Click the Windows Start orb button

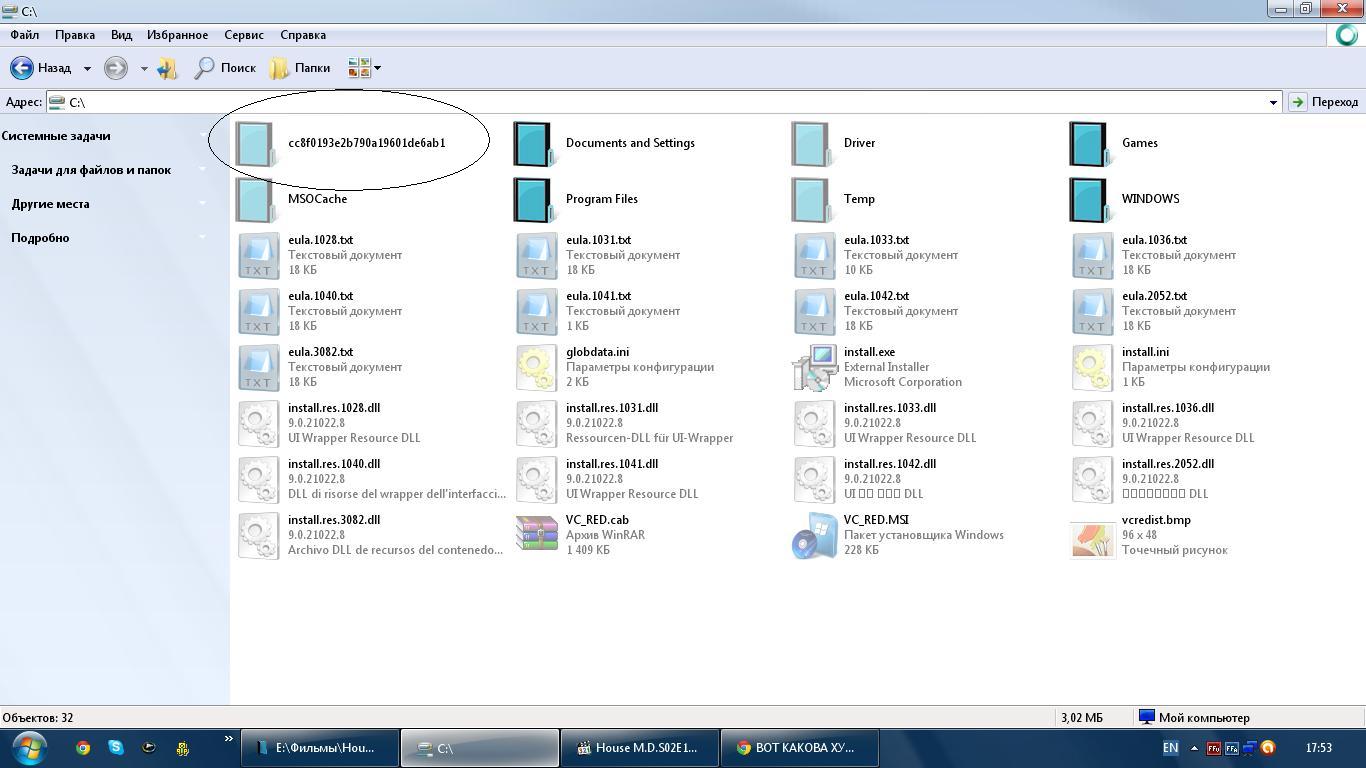click(x=29, y=747)
